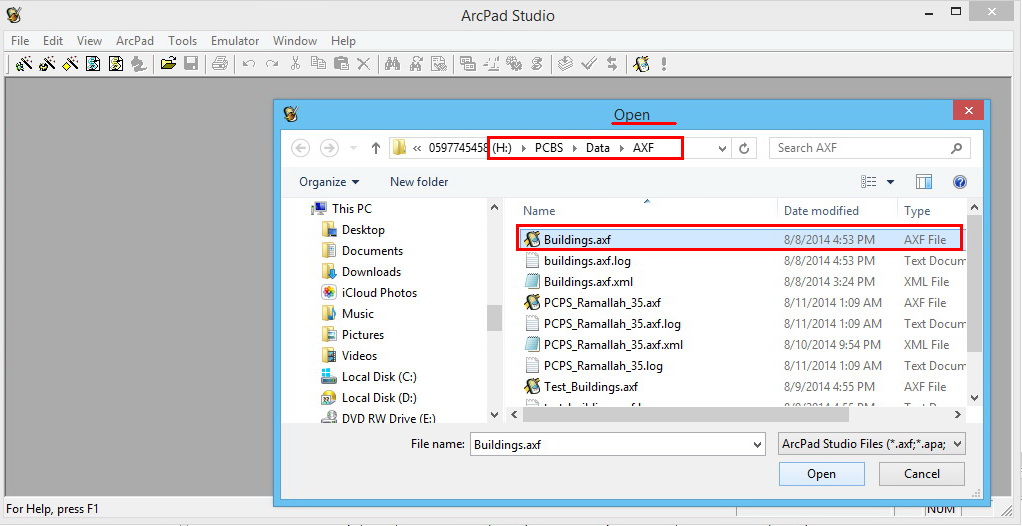Click the two-way arrows toolbar icon
The height and width of the screenshot is (526, 1022).
coord(612,63)
